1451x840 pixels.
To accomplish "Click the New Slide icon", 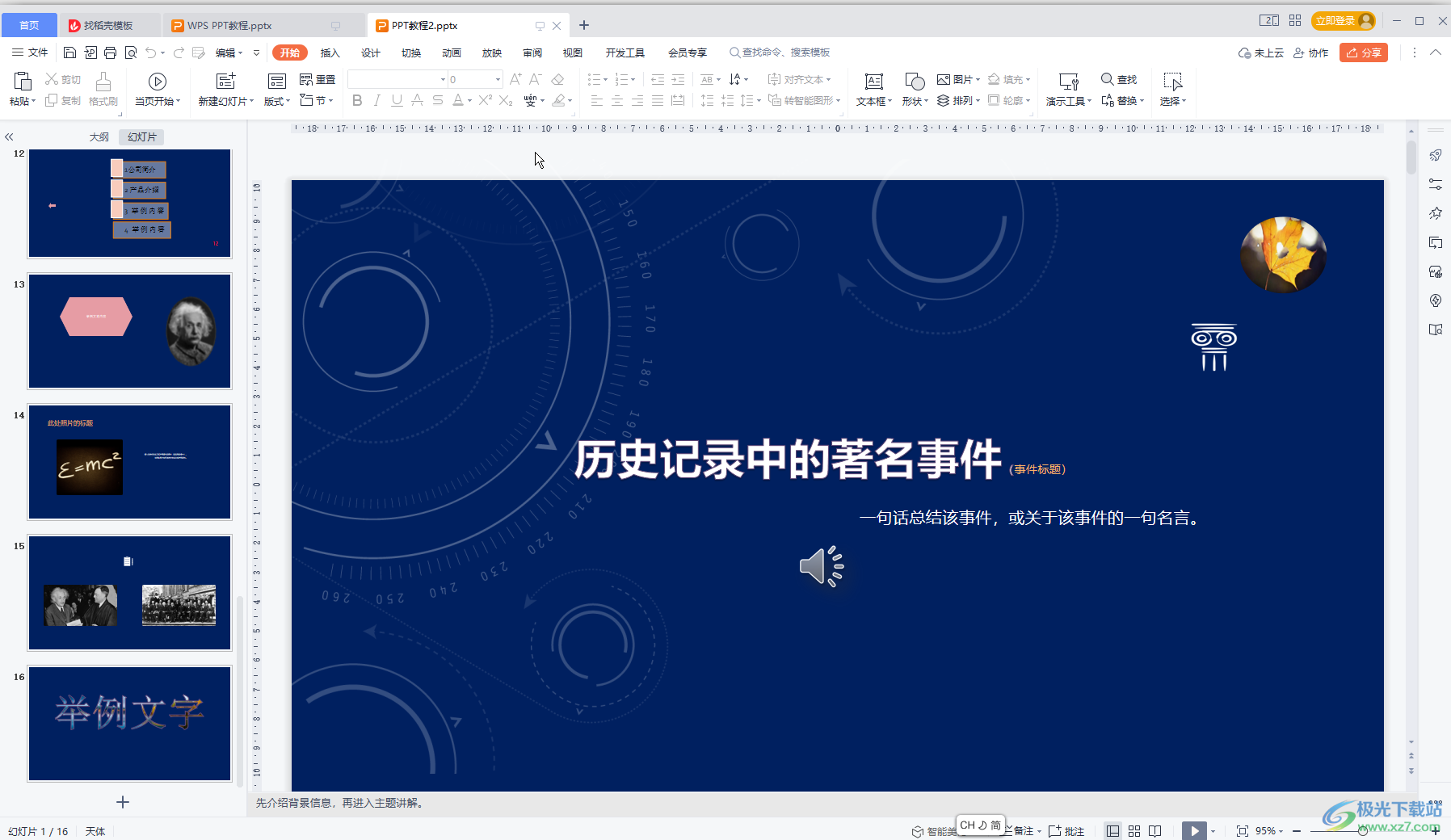I will pos(225,81).
